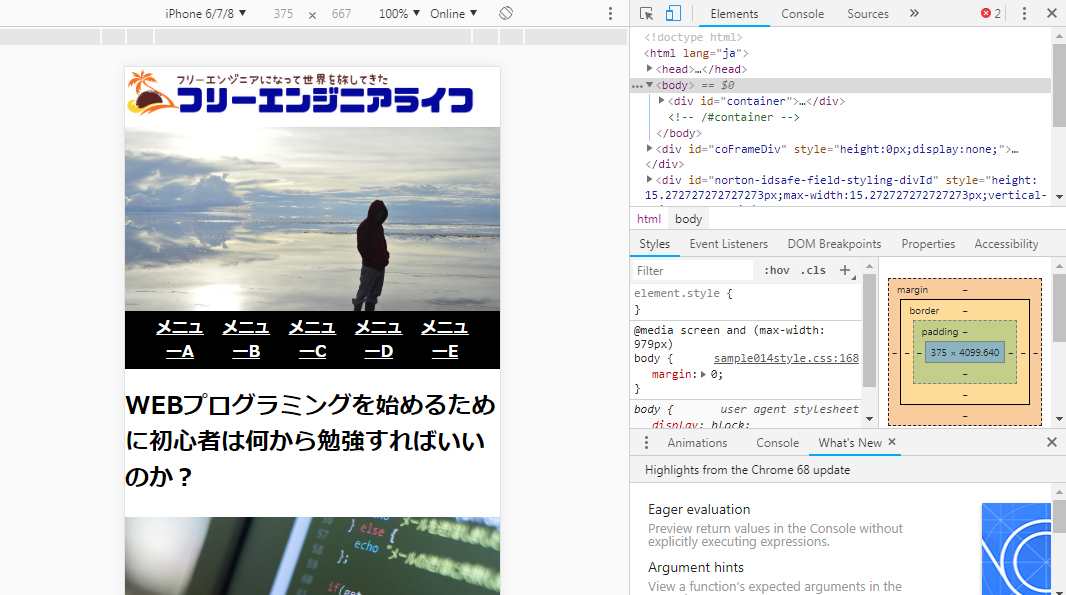Viewport: 1066px width, 595px height.
Task: Toggle the .cls element classes panel
Action: pyautogui.click(x=813, y=270)
